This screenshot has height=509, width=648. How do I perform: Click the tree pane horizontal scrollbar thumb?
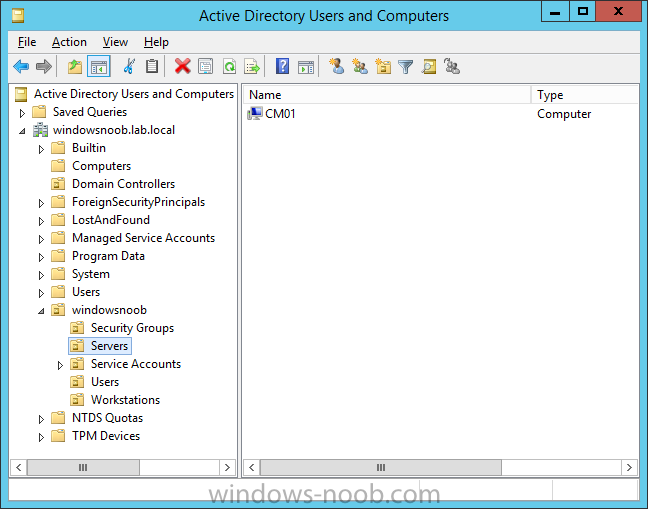pyautogui.click(x=83, y=467)
